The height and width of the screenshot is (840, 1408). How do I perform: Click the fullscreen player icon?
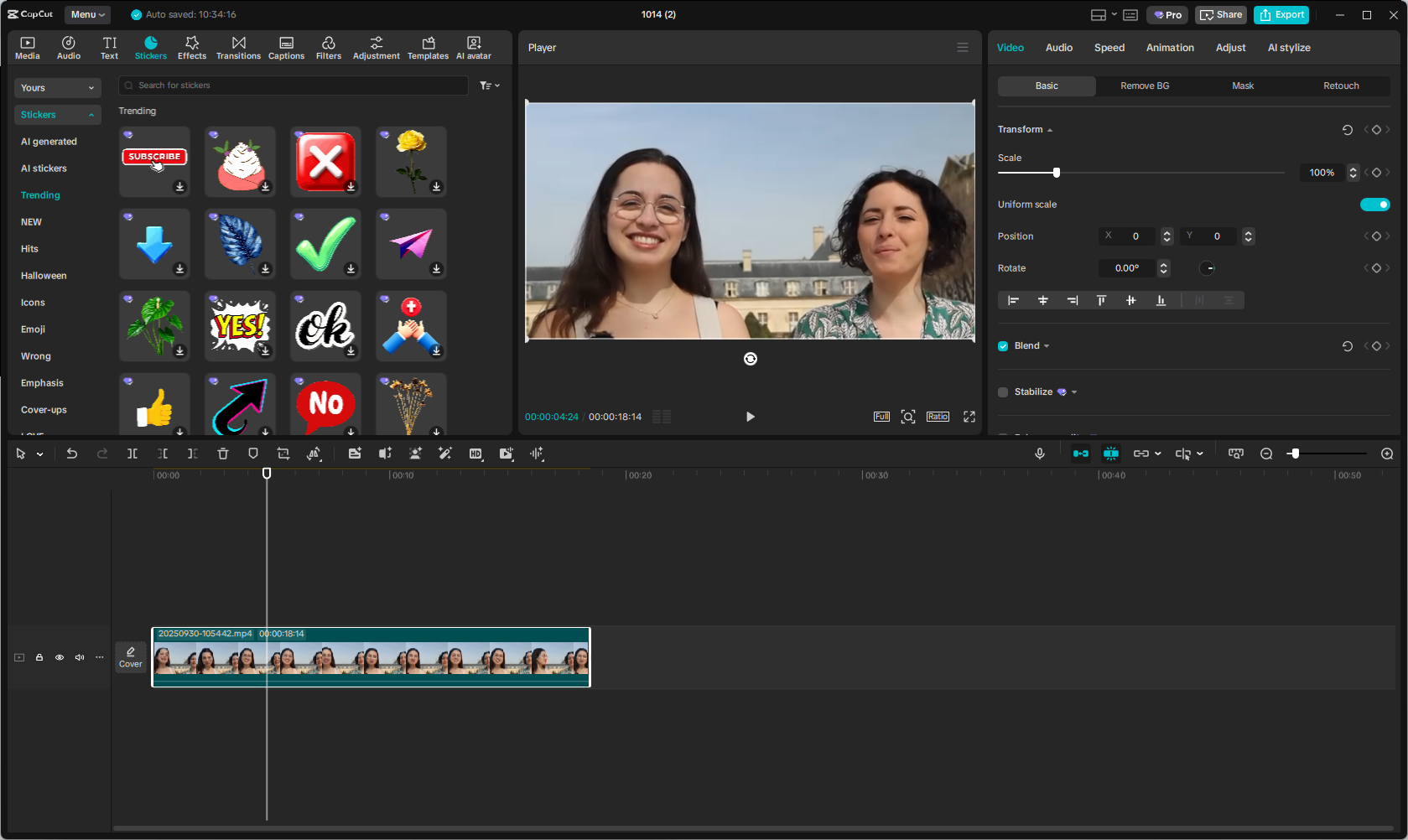point(969,417)
